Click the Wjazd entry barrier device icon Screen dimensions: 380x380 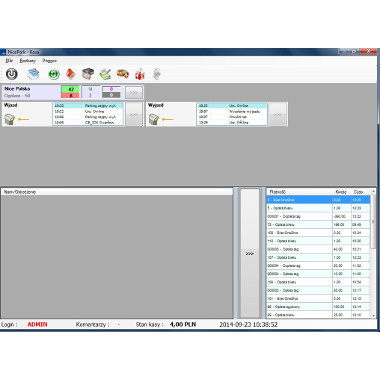coord(10,119)
